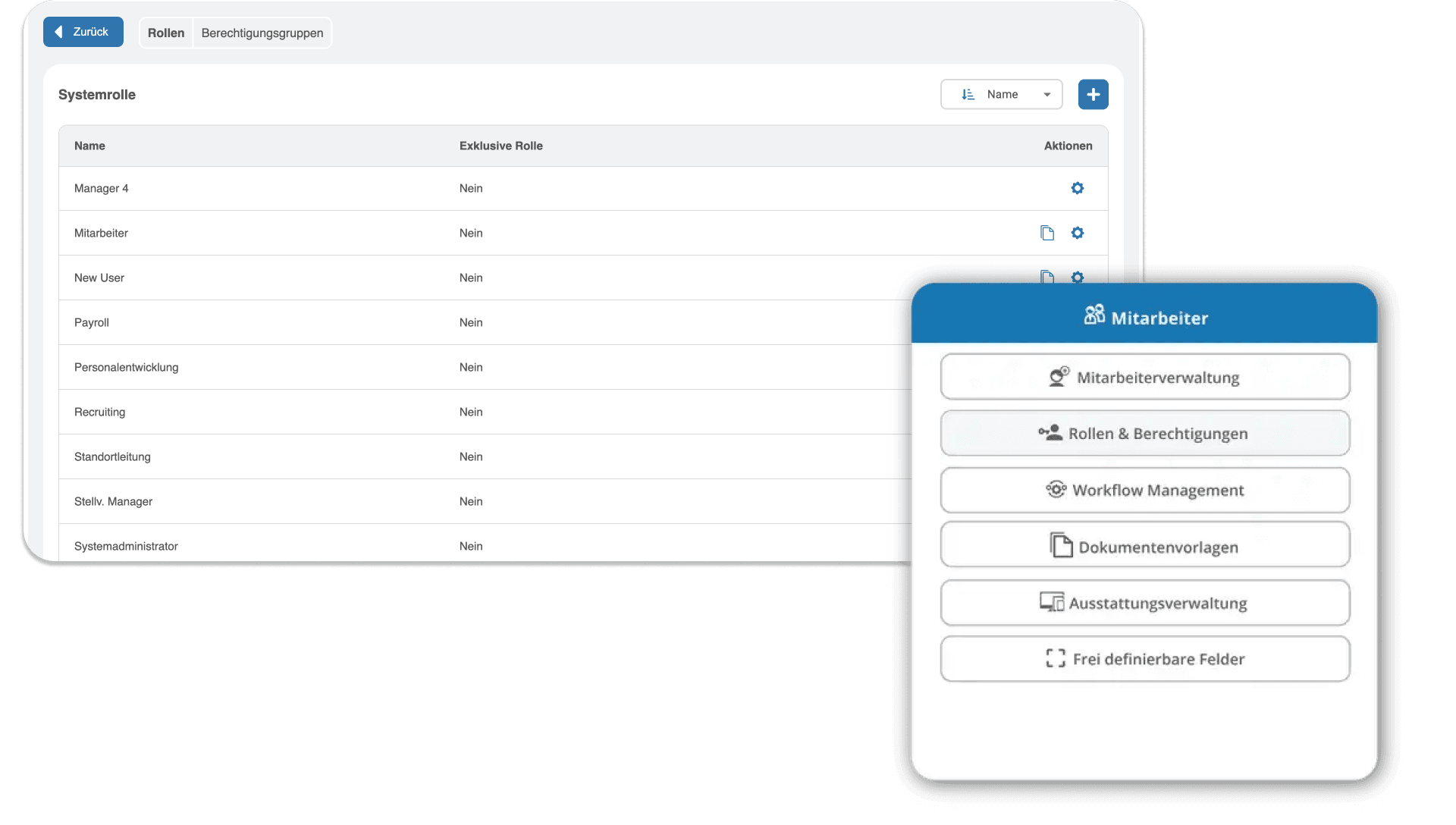The image size is (1456, 825).
Task: Select the Mitarbeiterverwaltung module
Action: [1144, 376]
